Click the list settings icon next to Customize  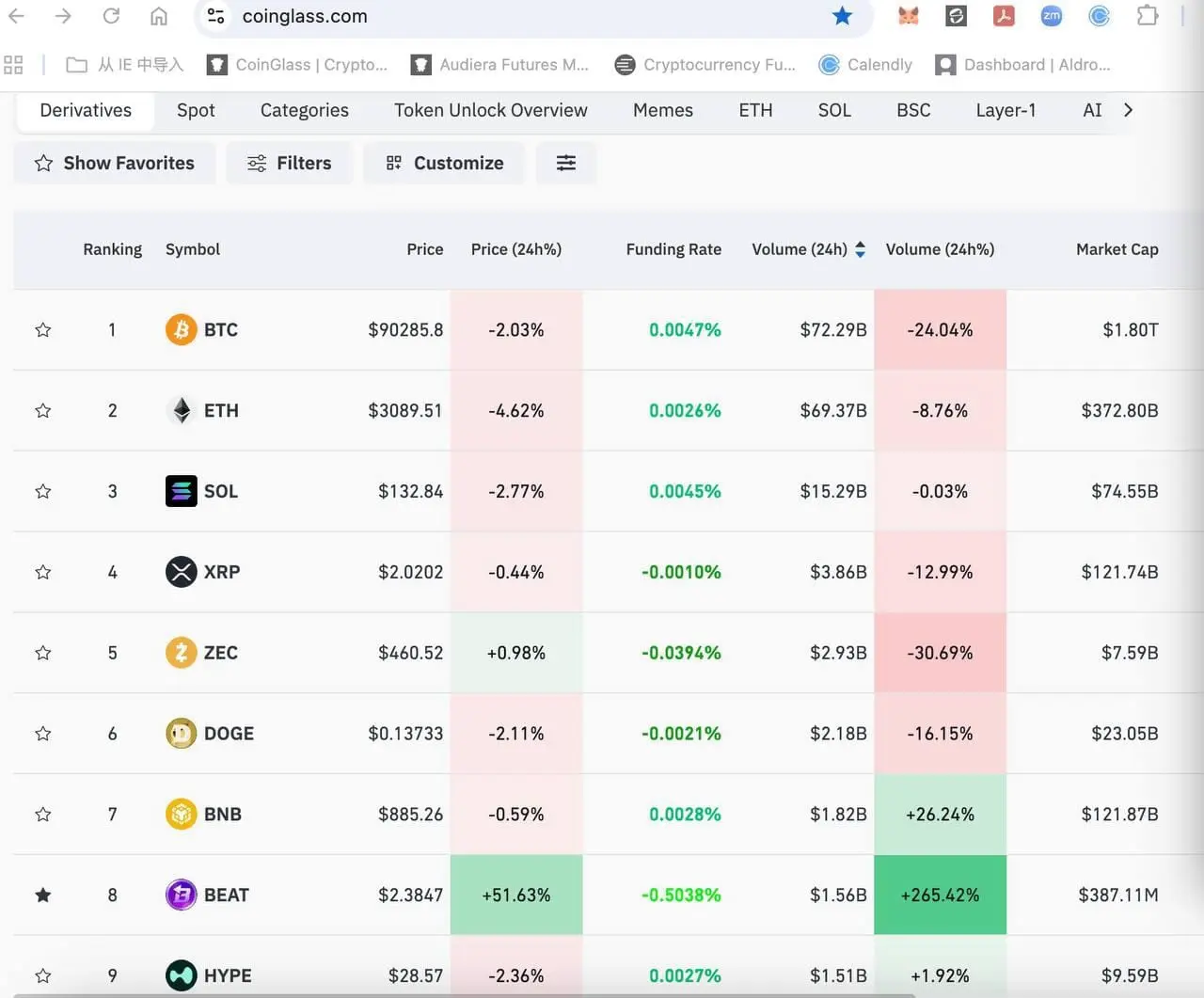click(565, 163)
